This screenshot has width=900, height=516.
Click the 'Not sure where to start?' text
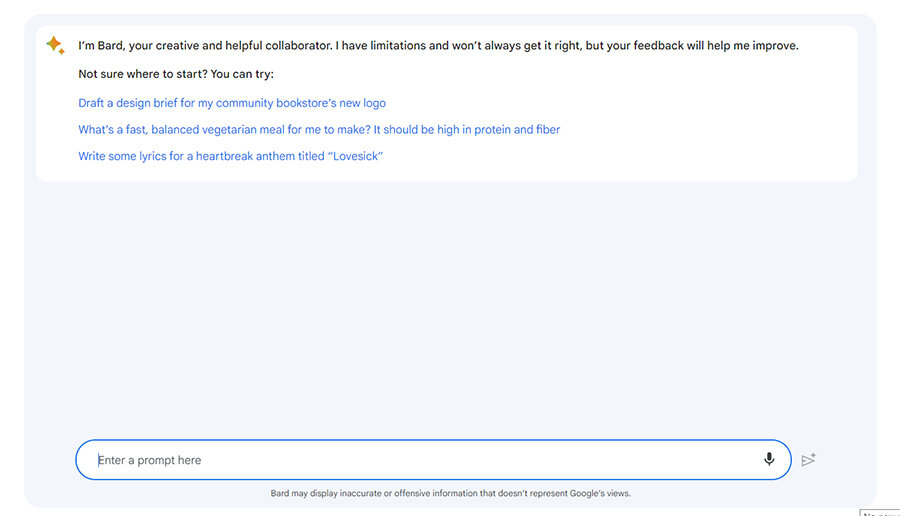point(176,74)
